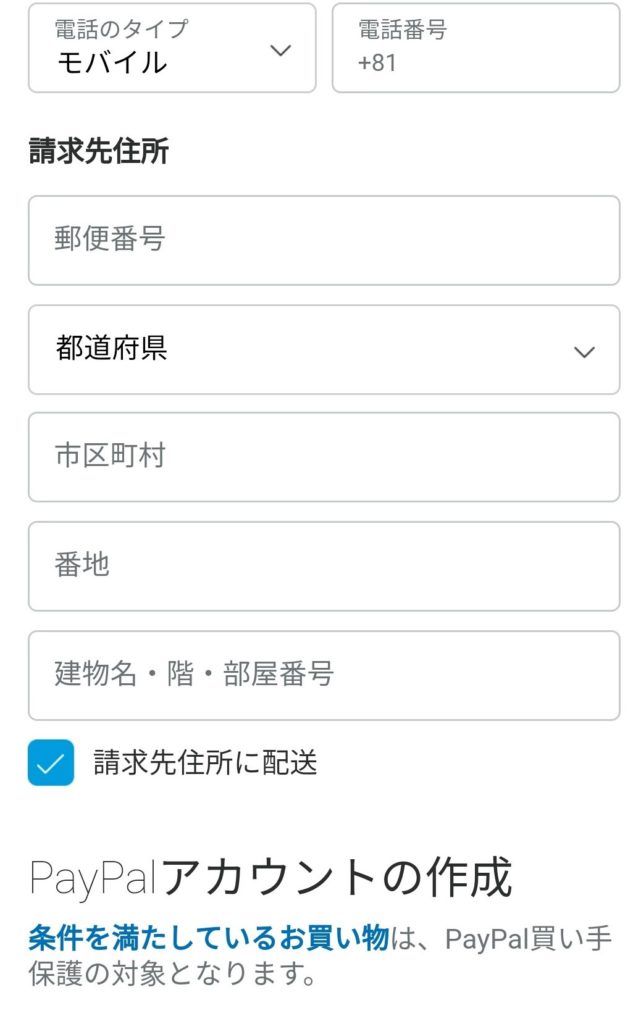Expand the 都道府県 prefecture selector
641x1024 pixels.
[323, 349]
